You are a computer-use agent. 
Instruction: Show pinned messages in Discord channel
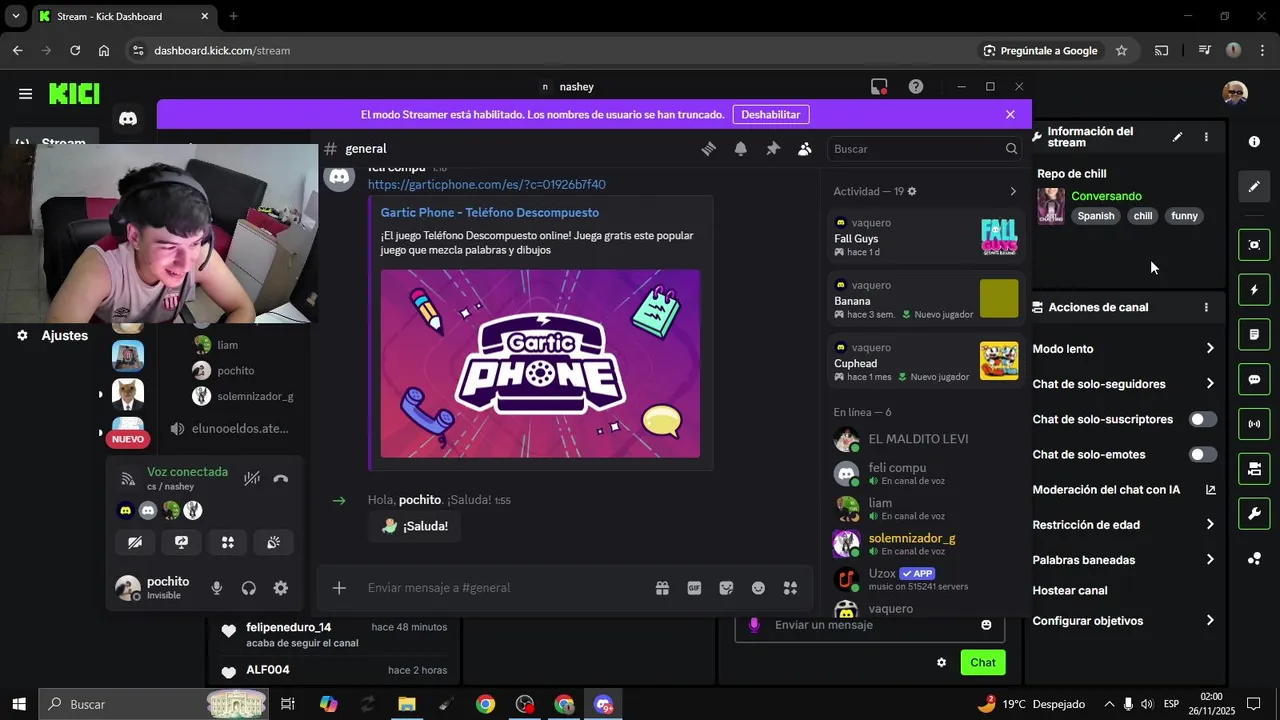(773, 149)
